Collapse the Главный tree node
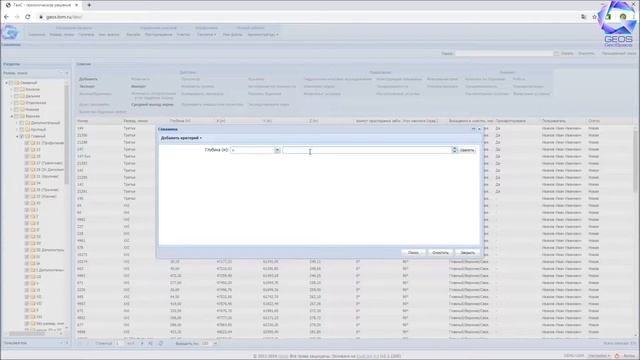Image resolution: width=640 pixels, height=360 pixels. (17, 136)
